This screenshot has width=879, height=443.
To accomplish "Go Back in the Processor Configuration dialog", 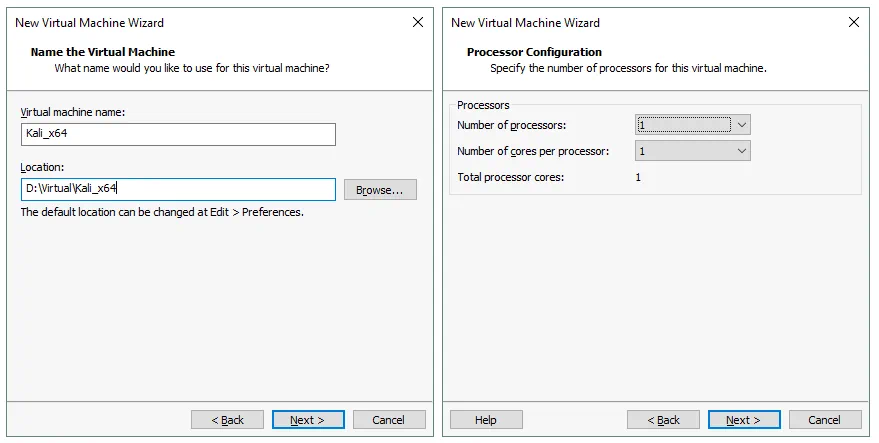I will point(663,420).
